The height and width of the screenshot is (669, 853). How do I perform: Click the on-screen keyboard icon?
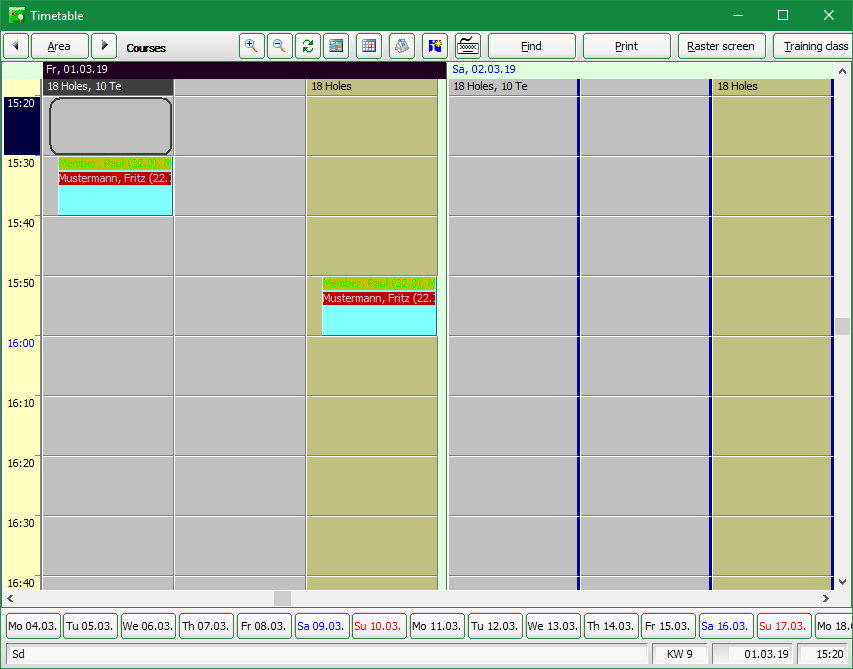coord(467,46)
